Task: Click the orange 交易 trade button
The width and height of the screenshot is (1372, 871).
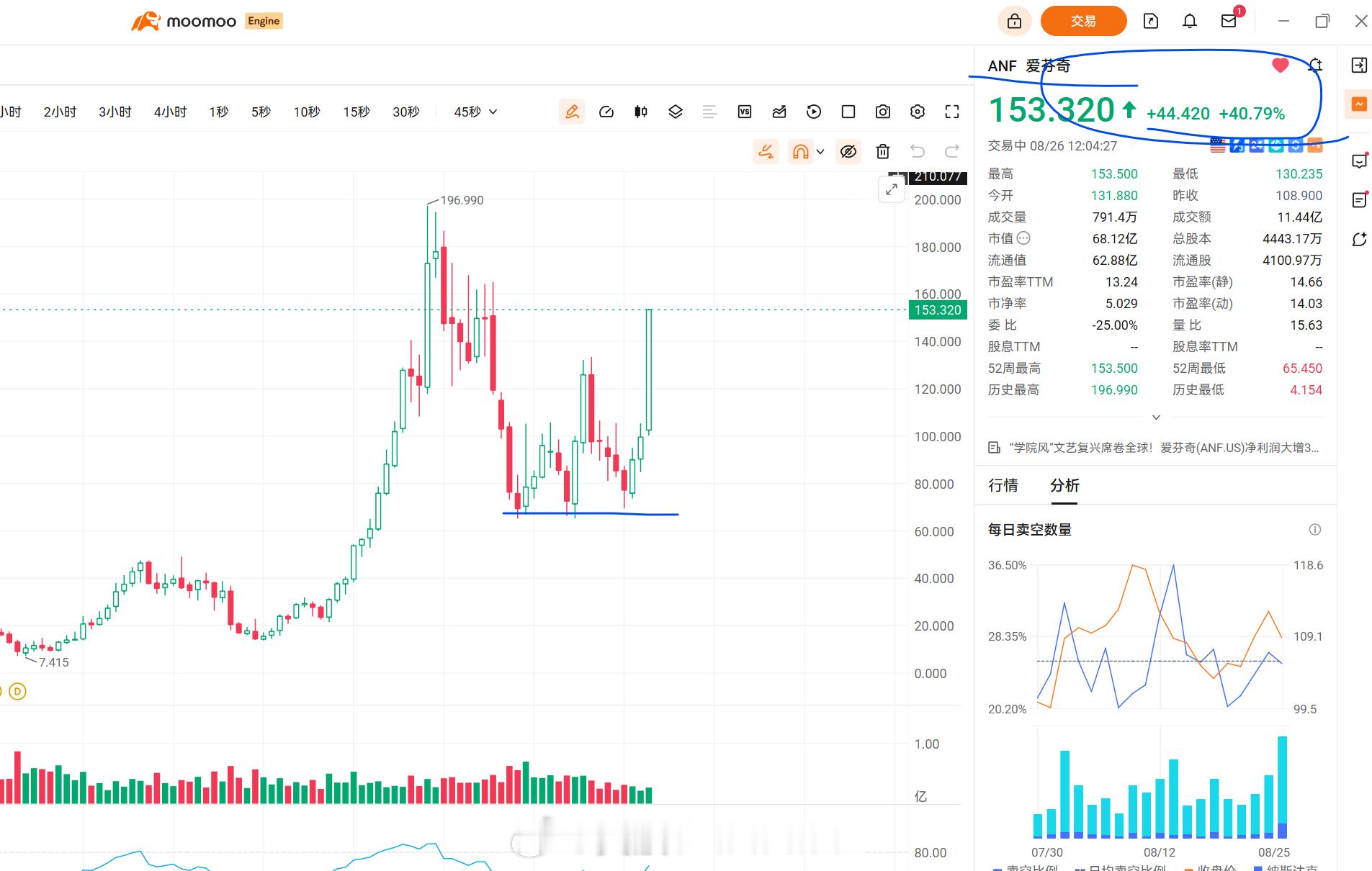Action: click(1083, 21)
